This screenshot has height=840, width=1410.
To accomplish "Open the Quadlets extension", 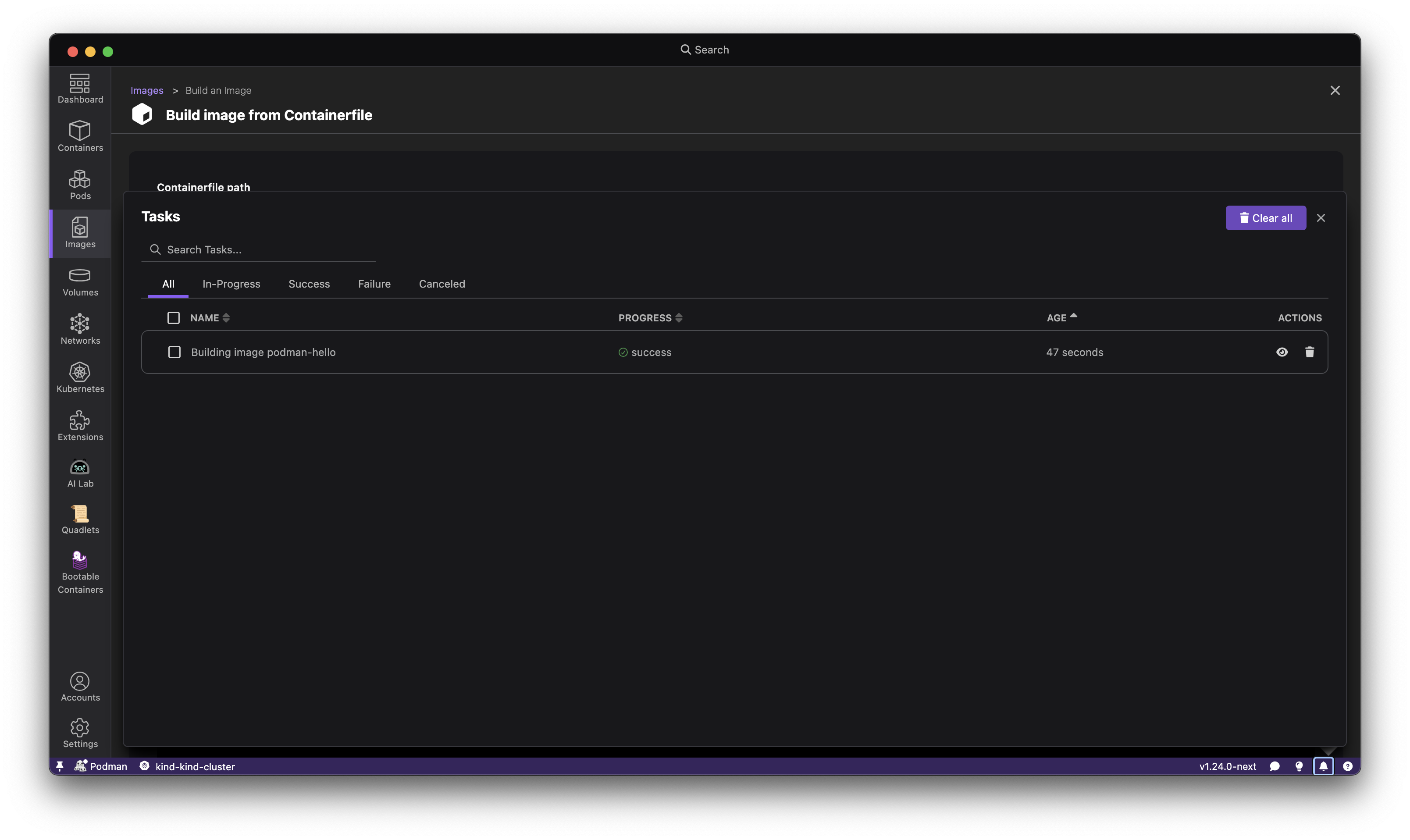I will pos(80,520).
